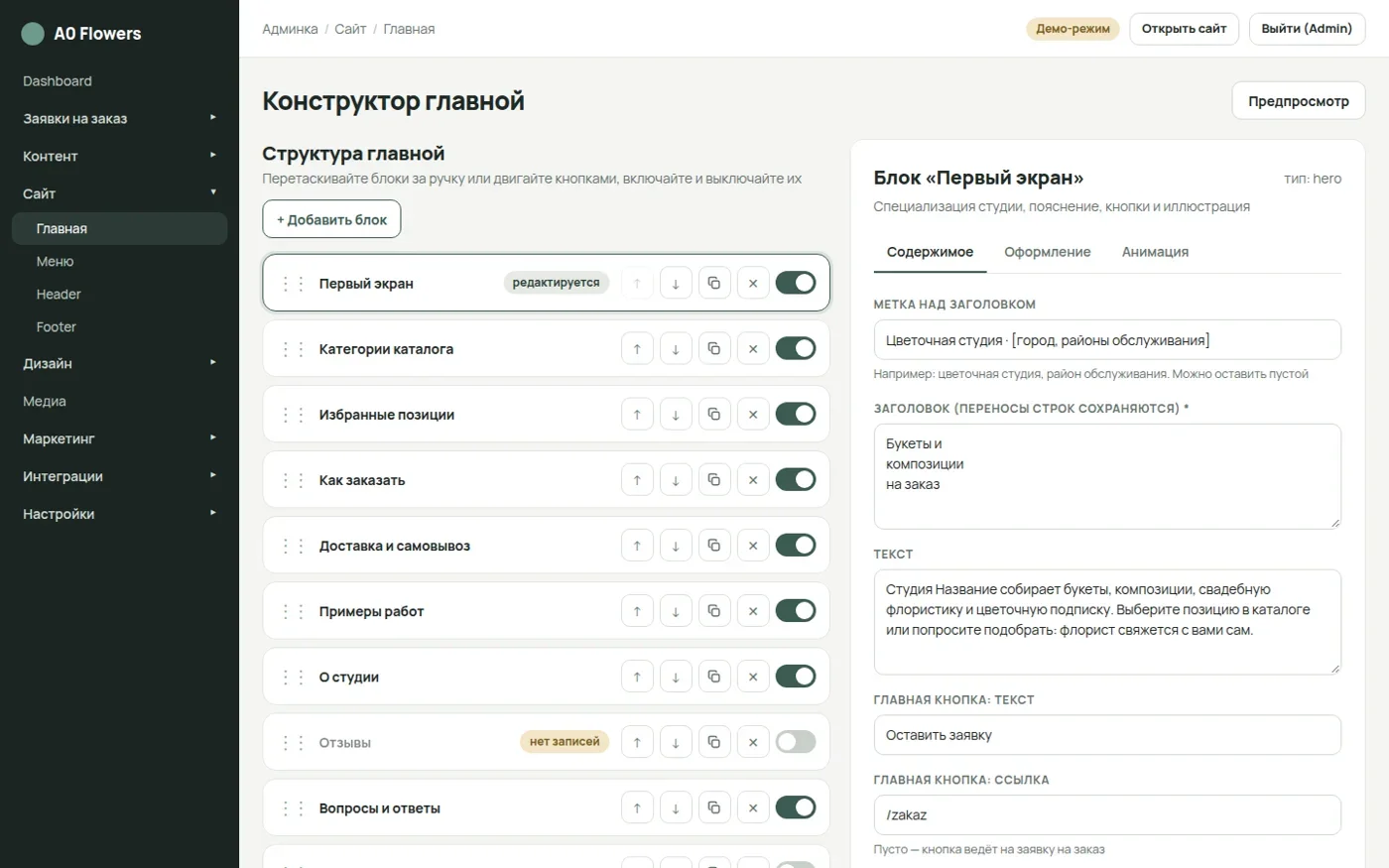Click the 'Метка над заголовком' input
Screen dimensions: 1389x868
(x=1107, y=340)
